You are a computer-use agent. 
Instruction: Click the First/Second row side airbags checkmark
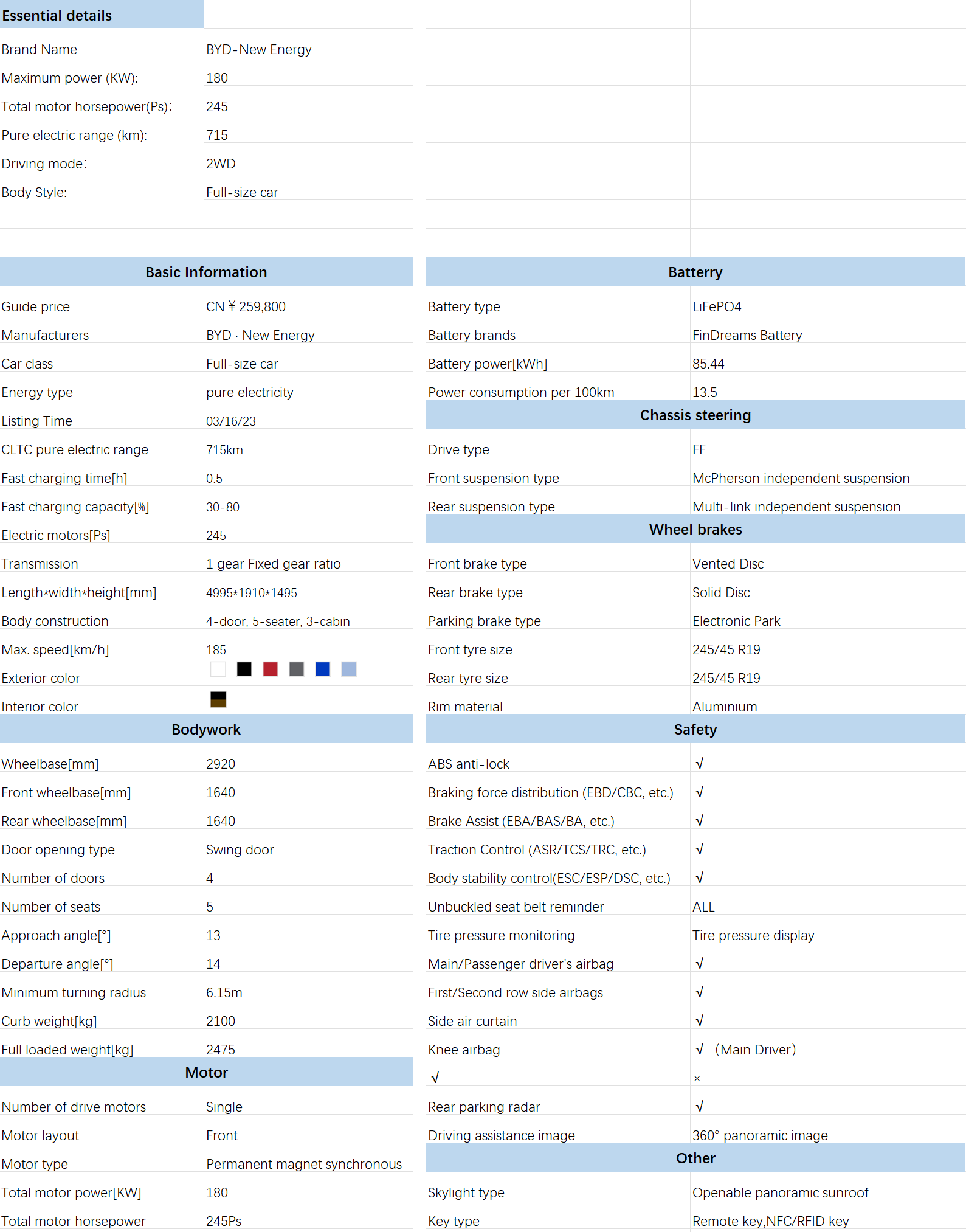700,992
